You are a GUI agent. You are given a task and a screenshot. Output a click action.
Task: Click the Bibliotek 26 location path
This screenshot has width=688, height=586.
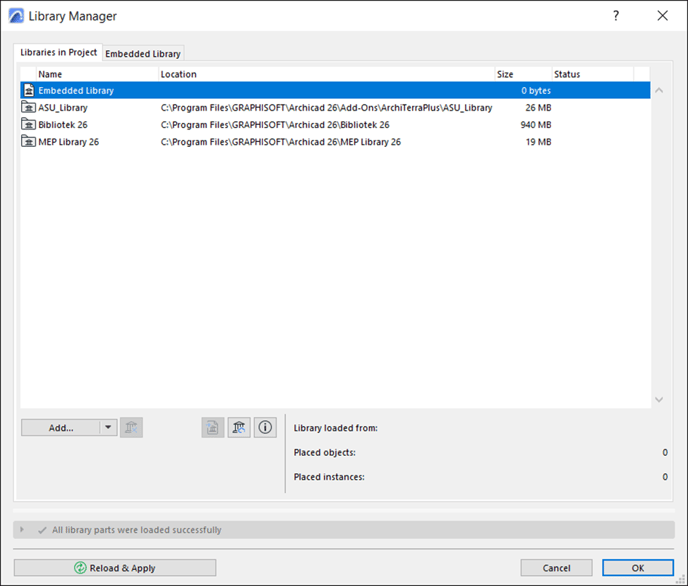[275, 125]
